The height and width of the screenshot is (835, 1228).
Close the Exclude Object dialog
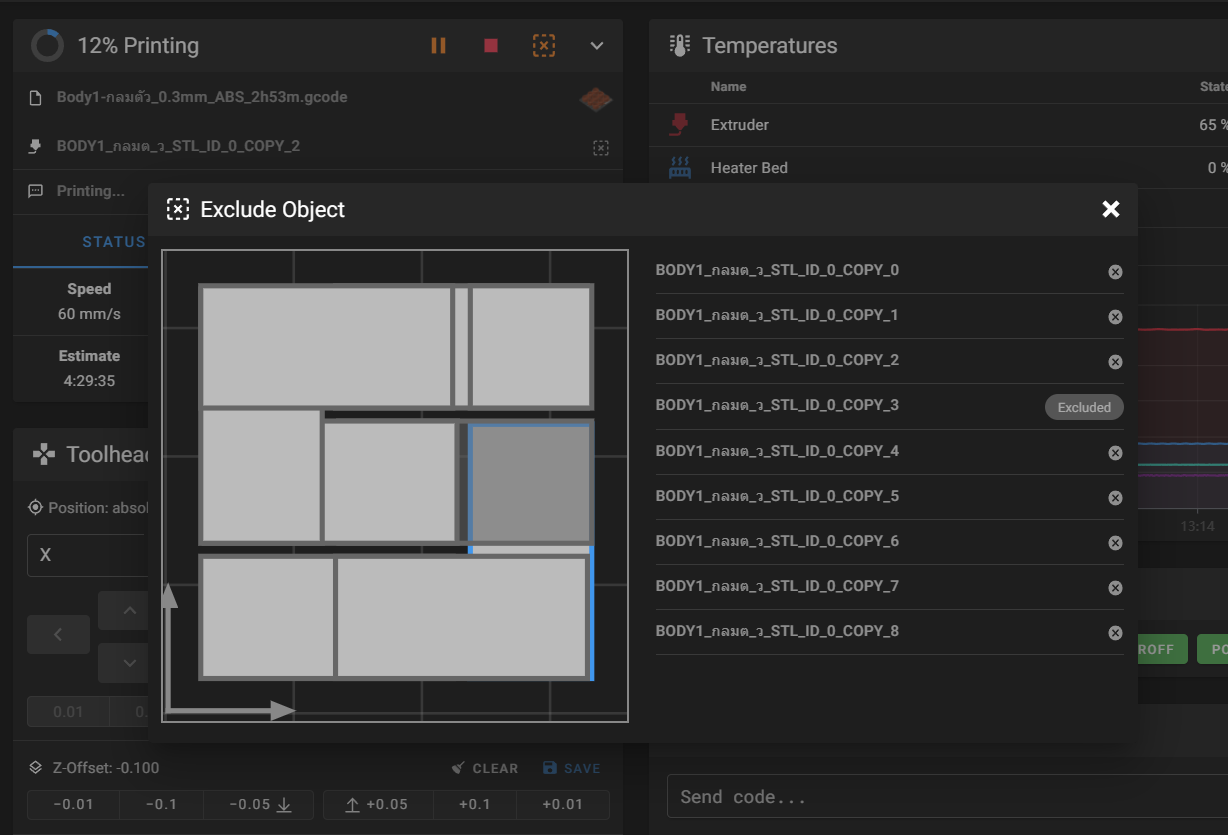[x=1110, y=209]
